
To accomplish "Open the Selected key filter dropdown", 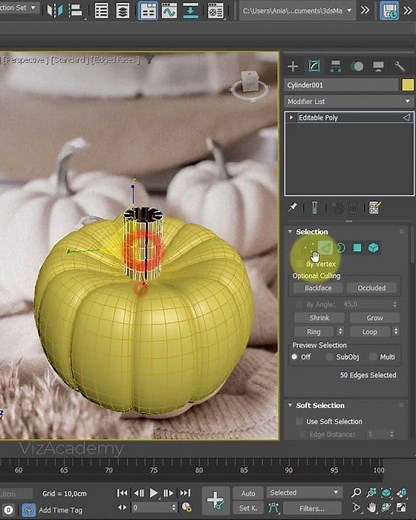I will tap(304, 492).
